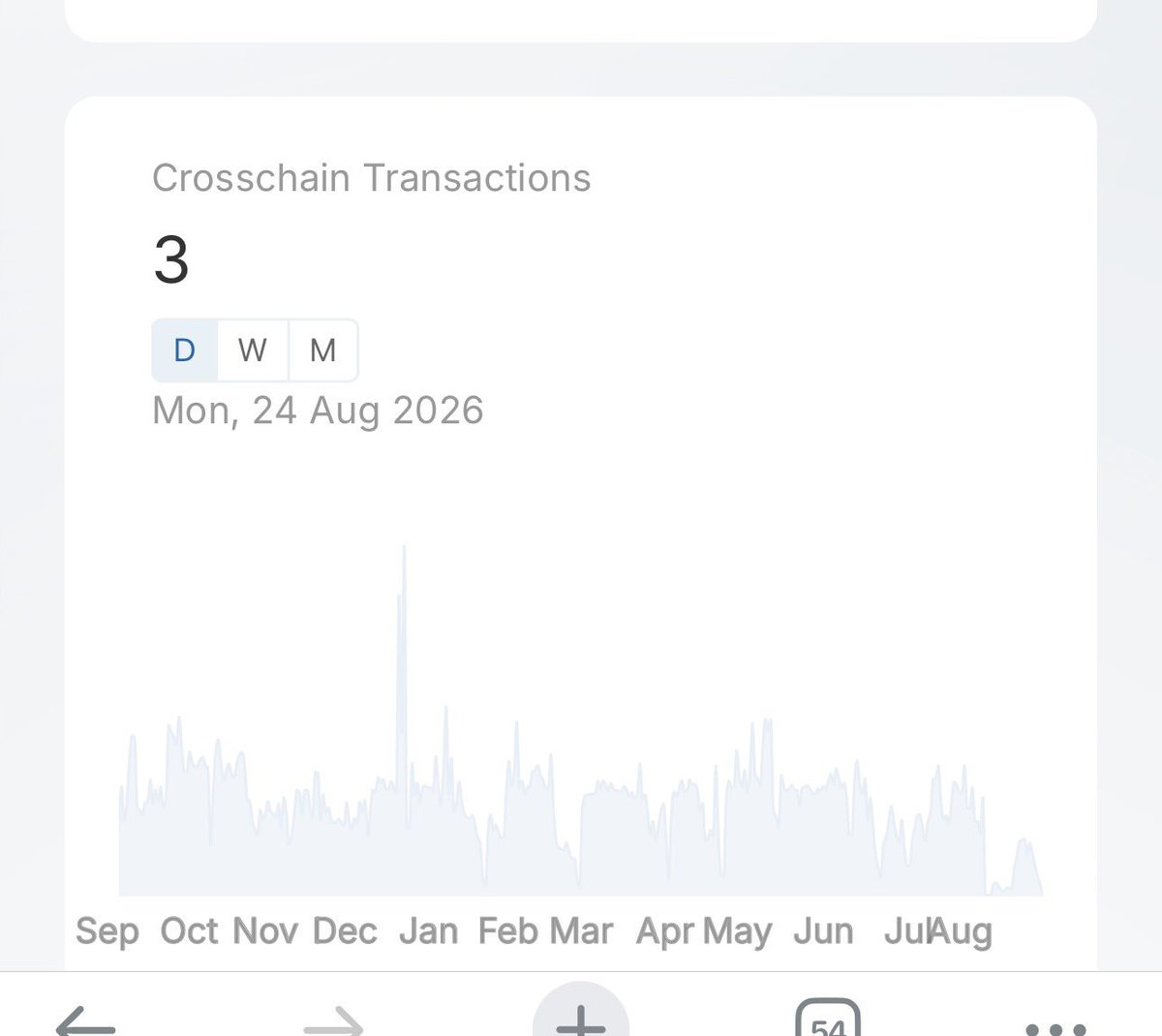1162x1036 pixels.
Task: Switch chart to daily D view
Action: [185, 350]
